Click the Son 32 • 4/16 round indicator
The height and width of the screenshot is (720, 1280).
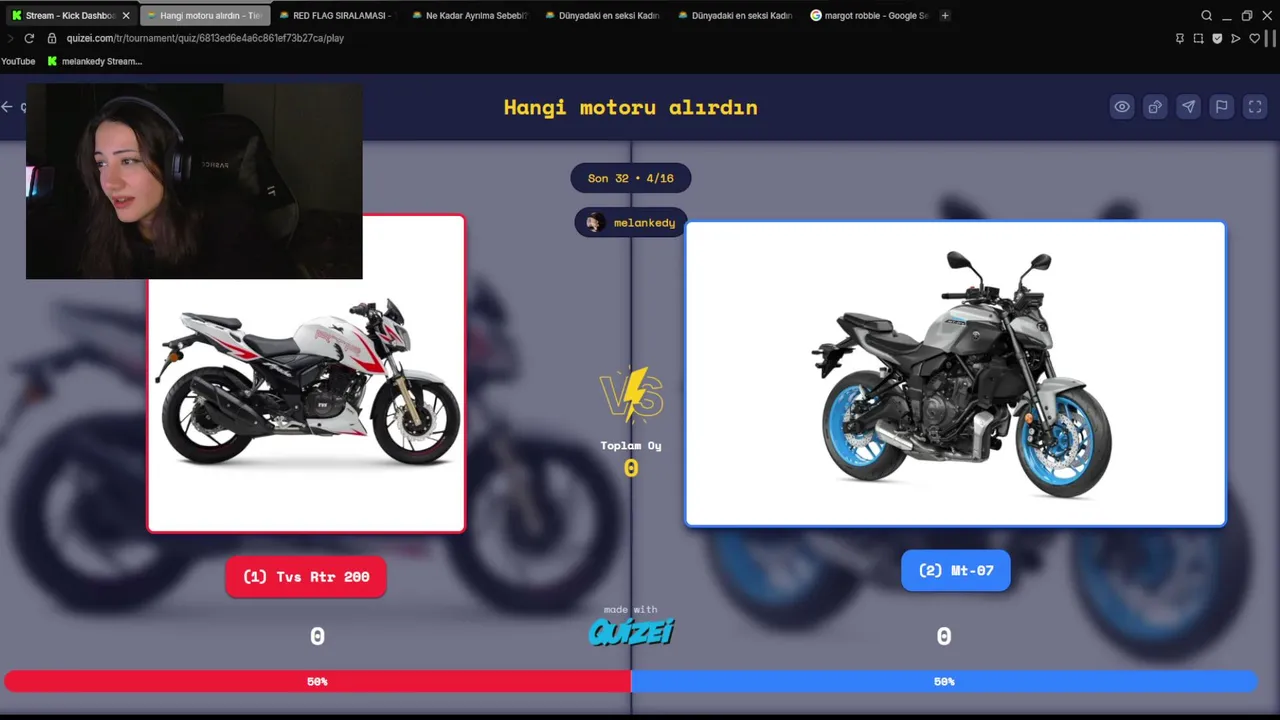(631, 178)
